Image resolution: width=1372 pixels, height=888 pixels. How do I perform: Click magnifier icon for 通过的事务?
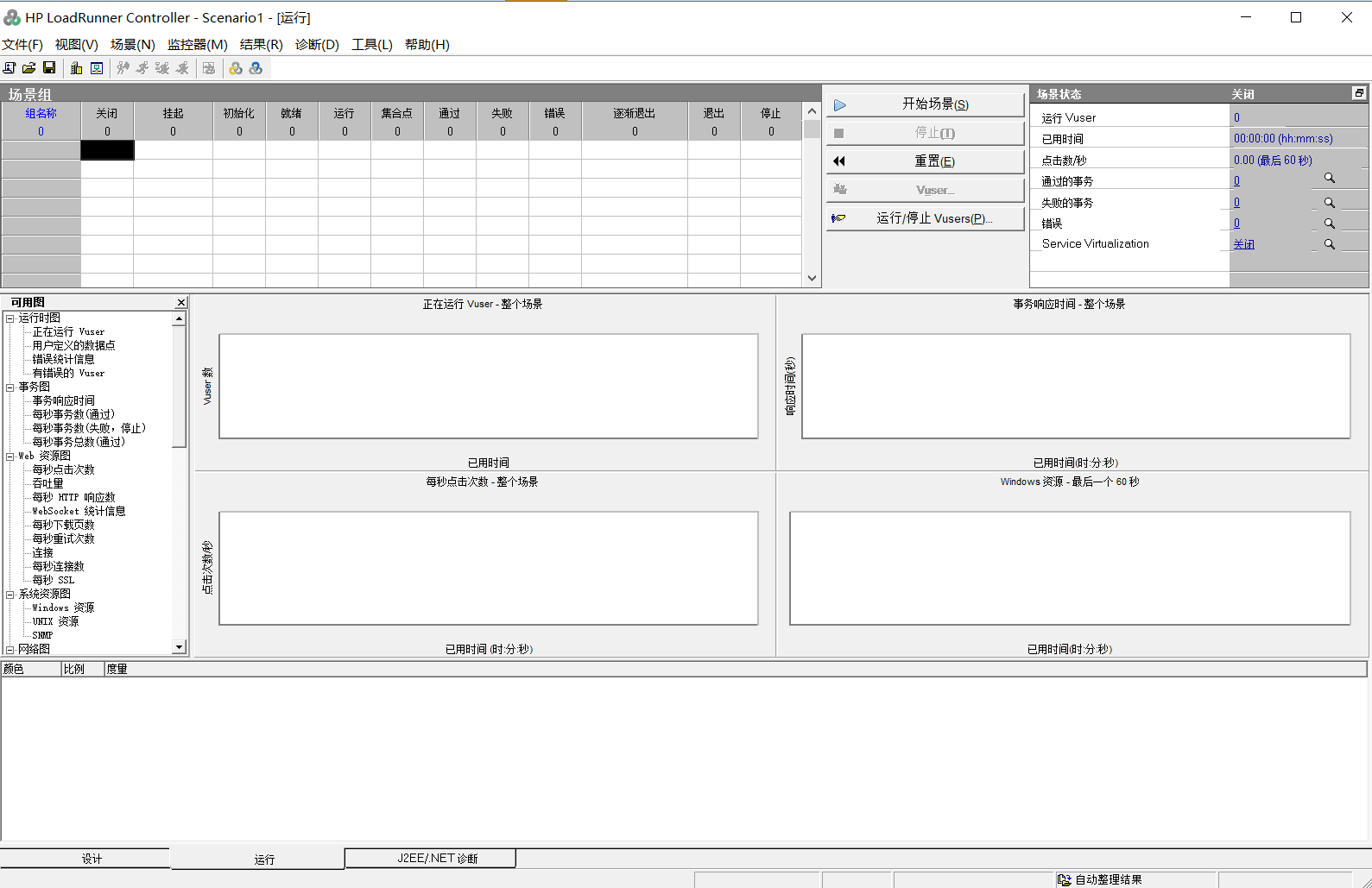coord(1330,179)
